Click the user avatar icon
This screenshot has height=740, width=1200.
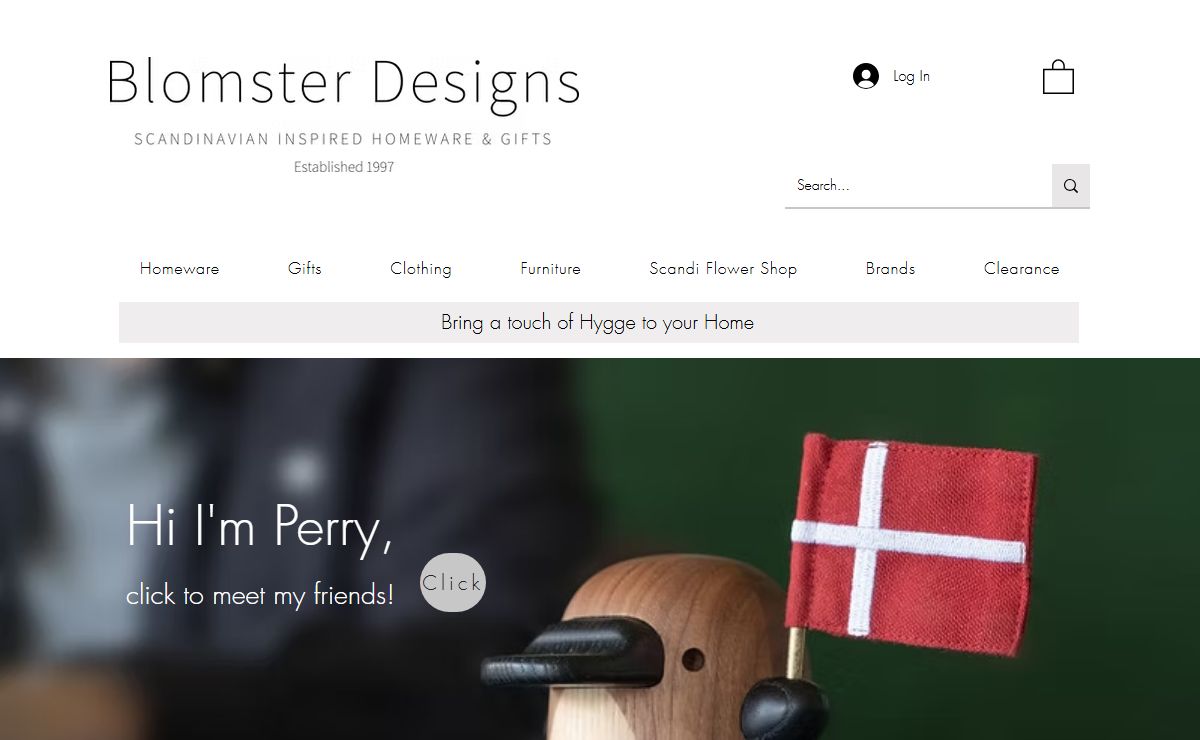pos(865,76)
